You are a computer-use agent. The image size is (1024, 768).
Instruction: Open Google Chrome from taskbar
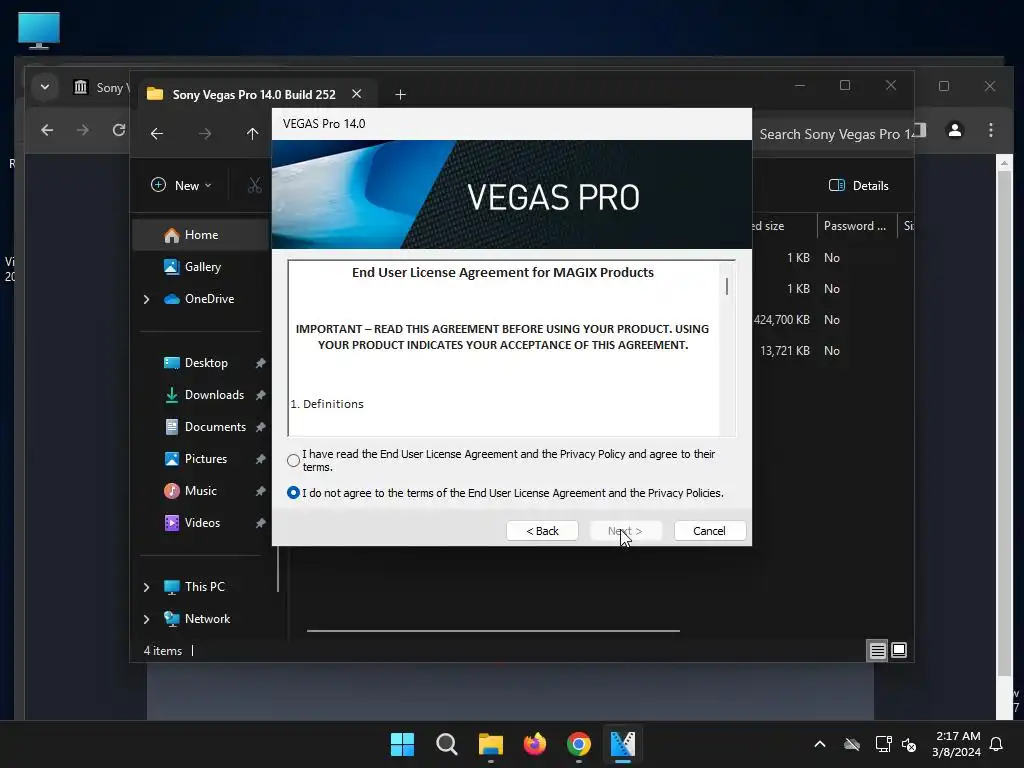[579, 744]
